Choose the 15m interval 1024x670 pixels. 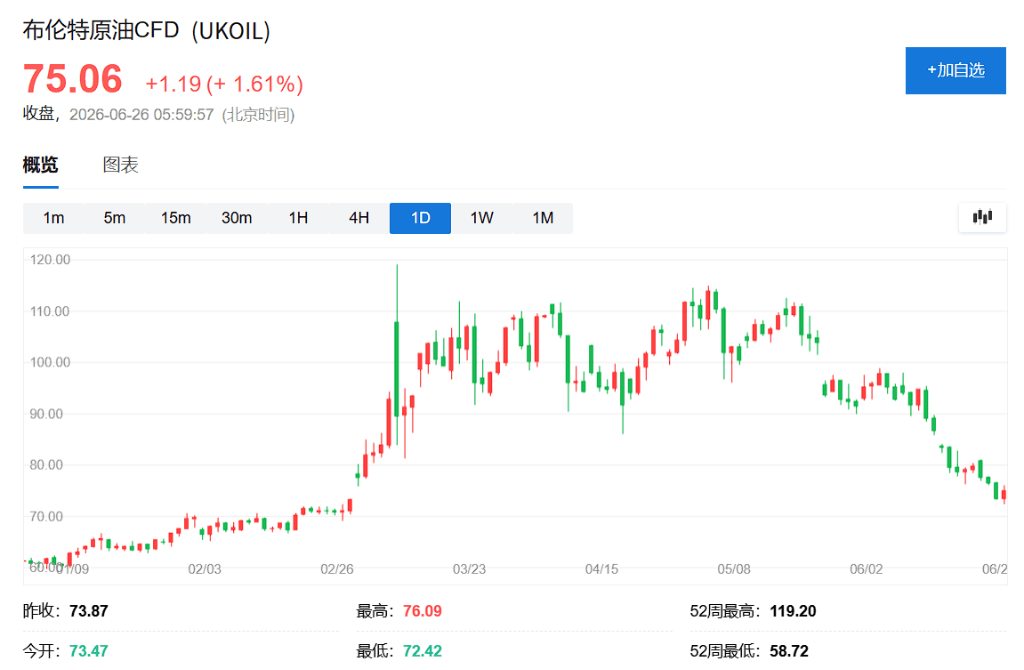point(176,218)
